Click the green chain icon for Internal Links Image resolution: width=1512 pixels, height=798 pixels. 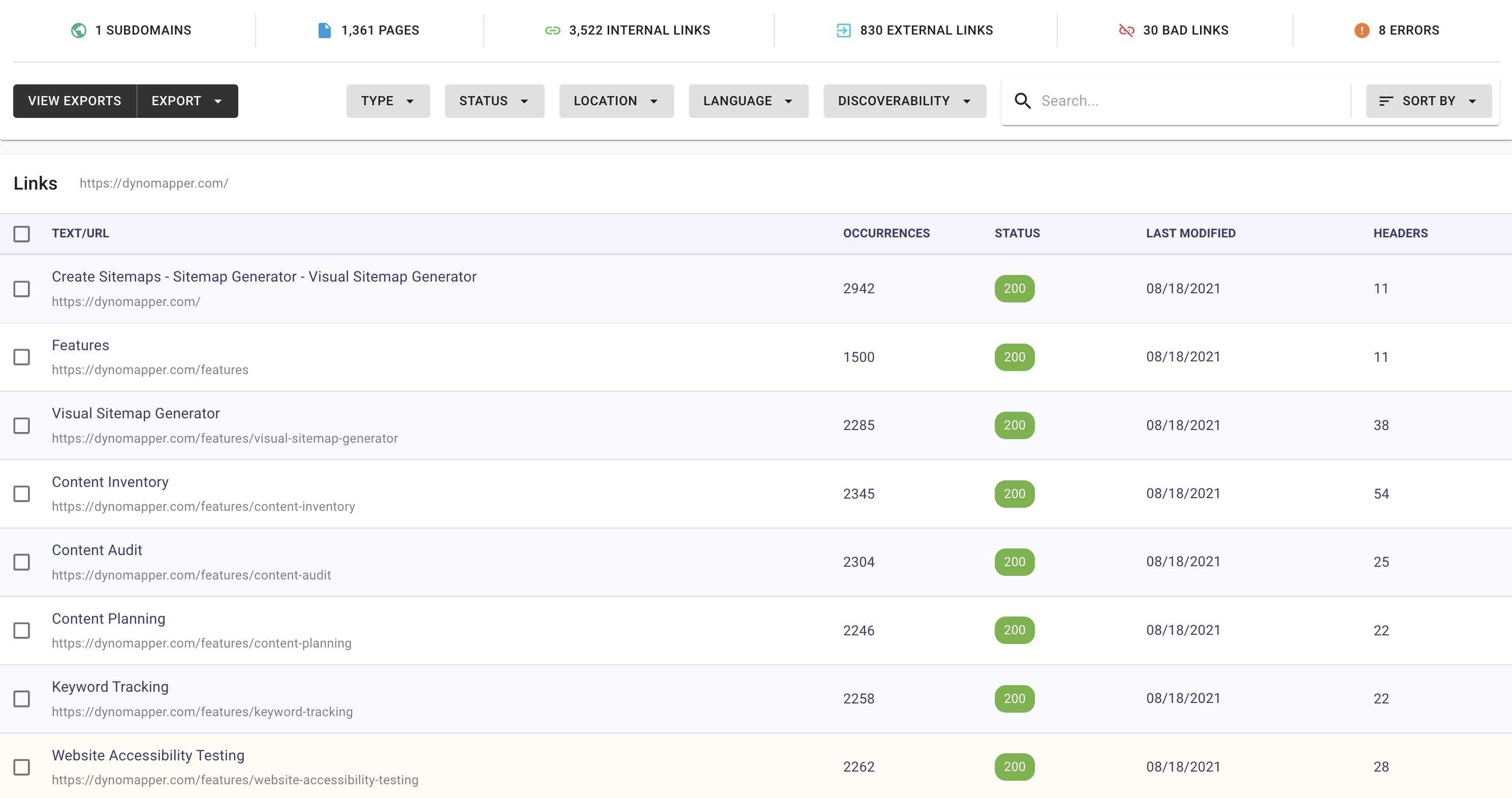click(x=552, y=30)
